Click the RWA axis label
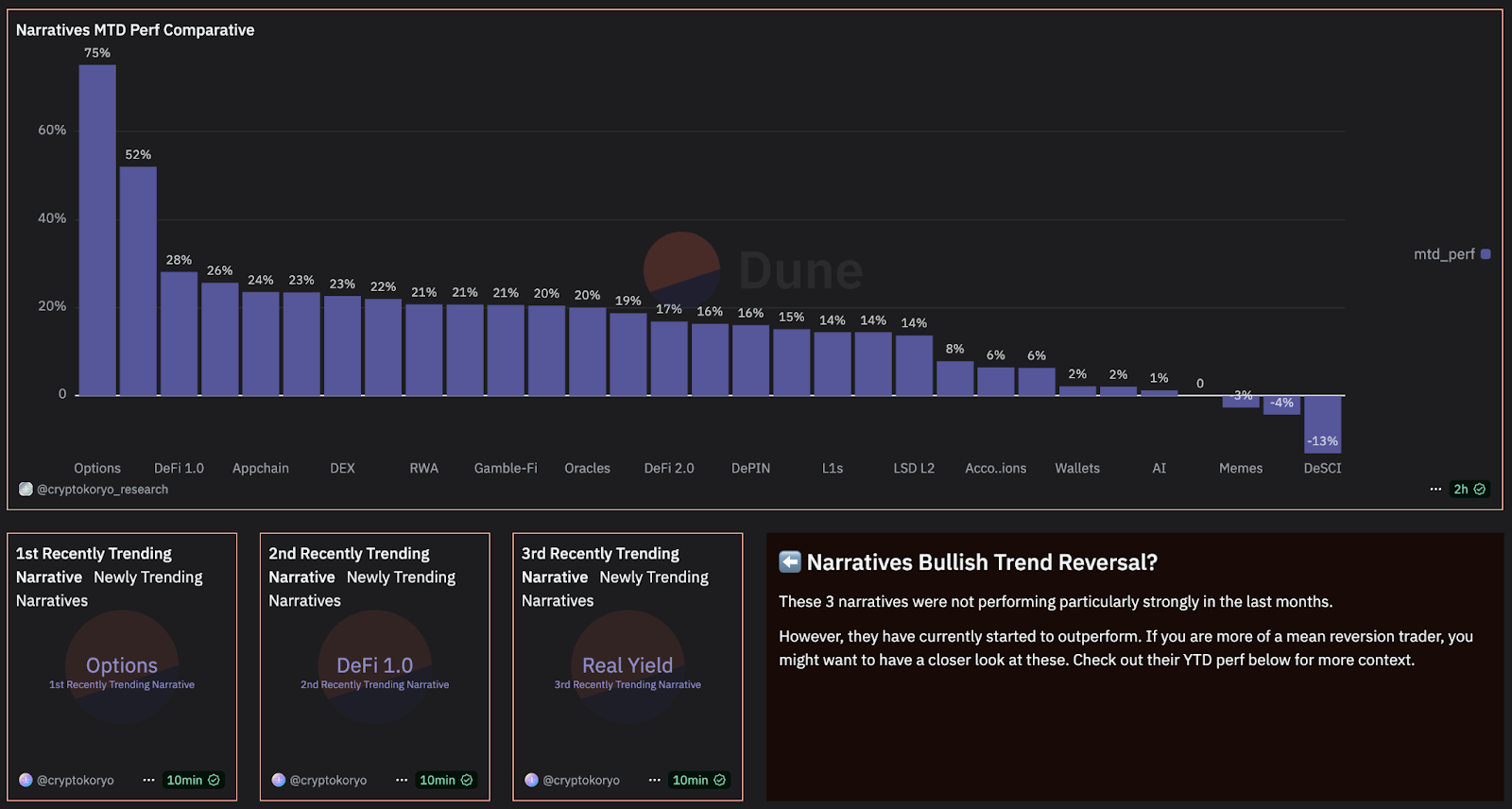Screen dimensions: 1512x809 pos(424,468)
